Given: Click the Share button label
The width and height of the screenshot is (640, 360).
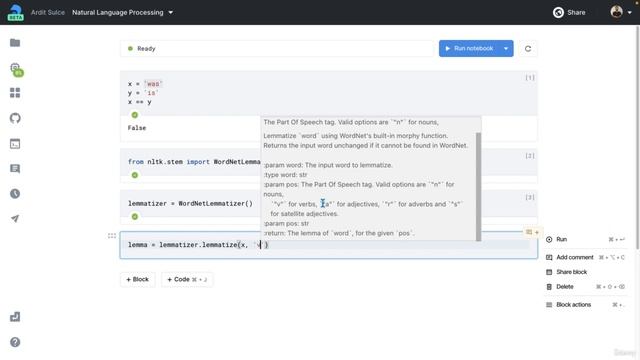Looking at the screenshot, I should click(576, 13).
